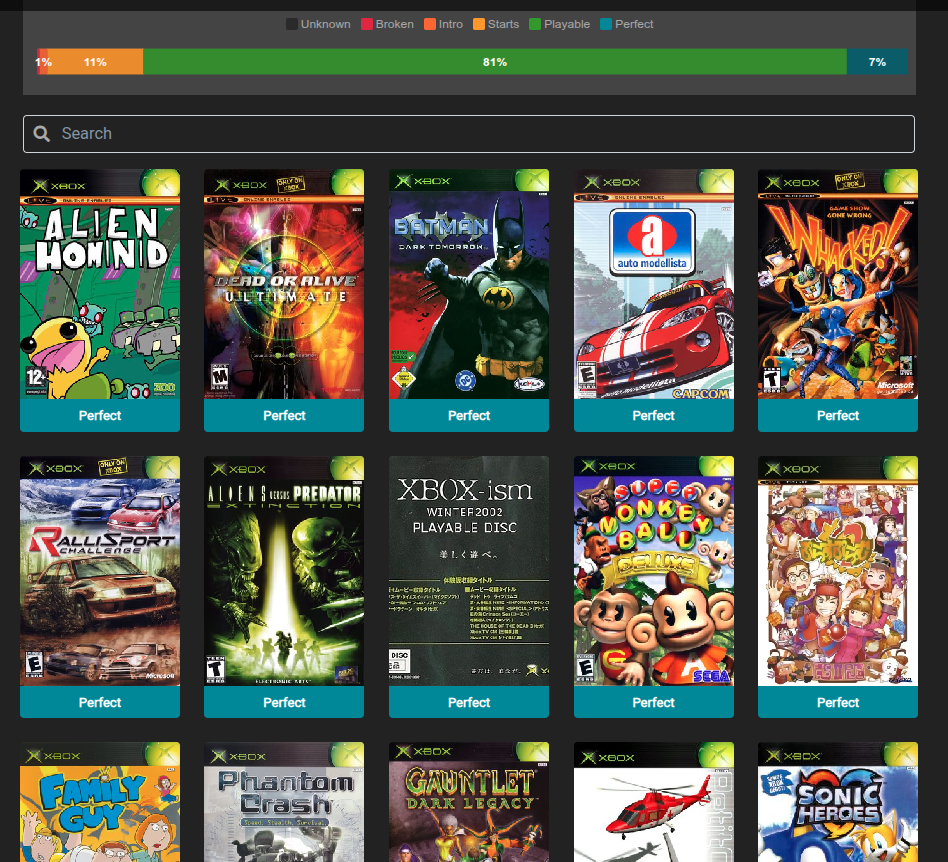Click the teal 7% bar segment

pyautogui.click(x=877, y=62)
